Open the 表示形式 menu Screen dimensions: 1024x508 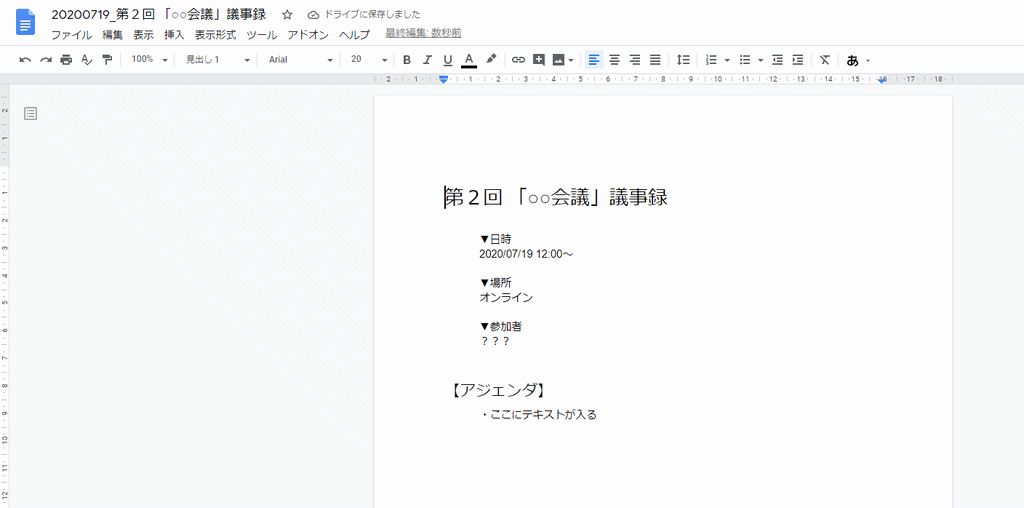[215, 34]
